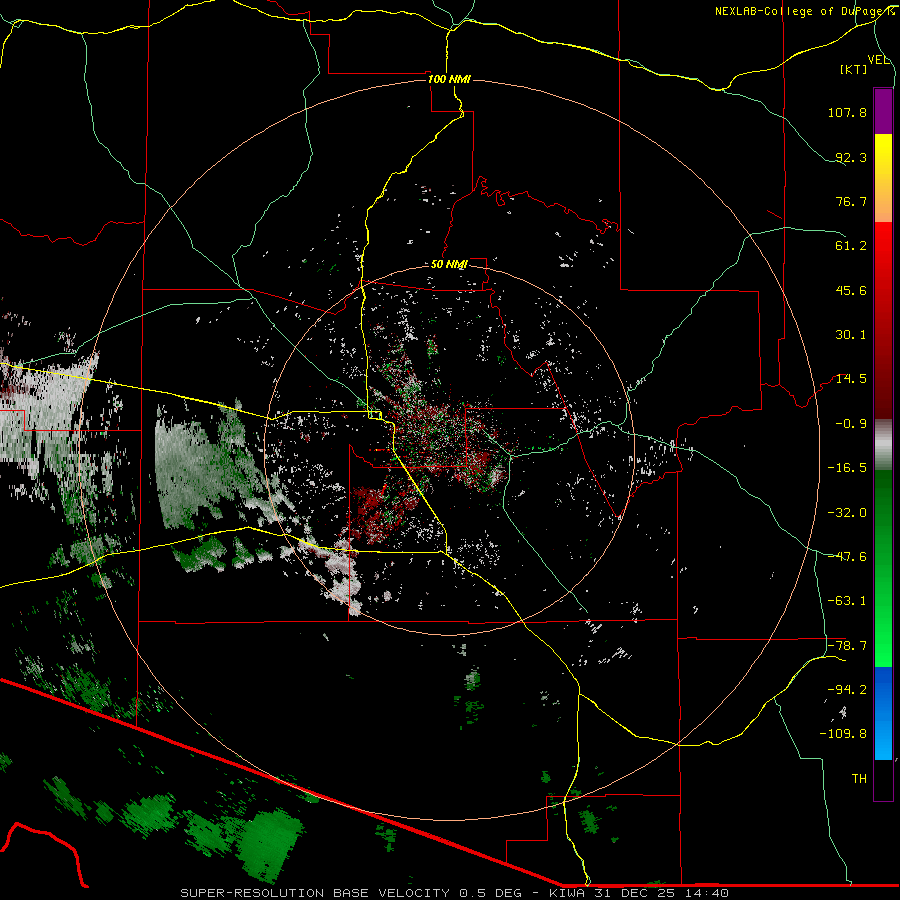Screen dimensions: 900x900
Task: Click the 92.3 legend value
Action: (851, 157)
